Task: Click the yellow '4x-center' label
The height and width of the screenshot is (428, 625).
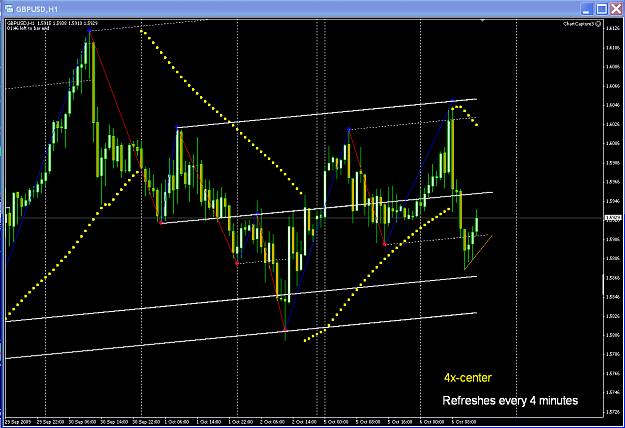Action: [468, 377]
